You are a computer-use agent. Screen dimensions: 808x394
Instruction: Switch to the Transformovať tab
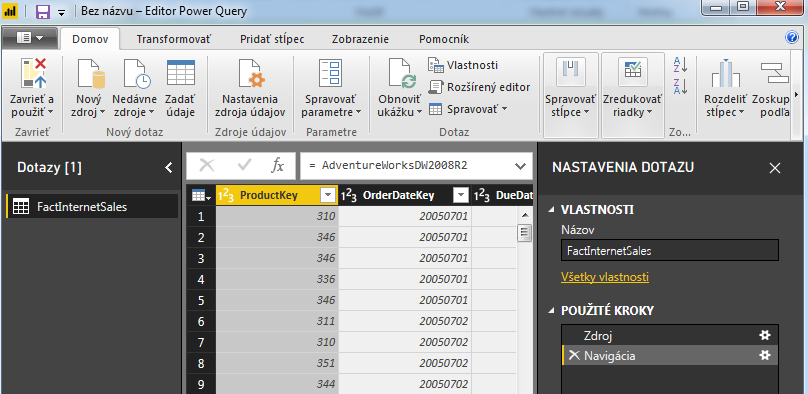[174, 39]
